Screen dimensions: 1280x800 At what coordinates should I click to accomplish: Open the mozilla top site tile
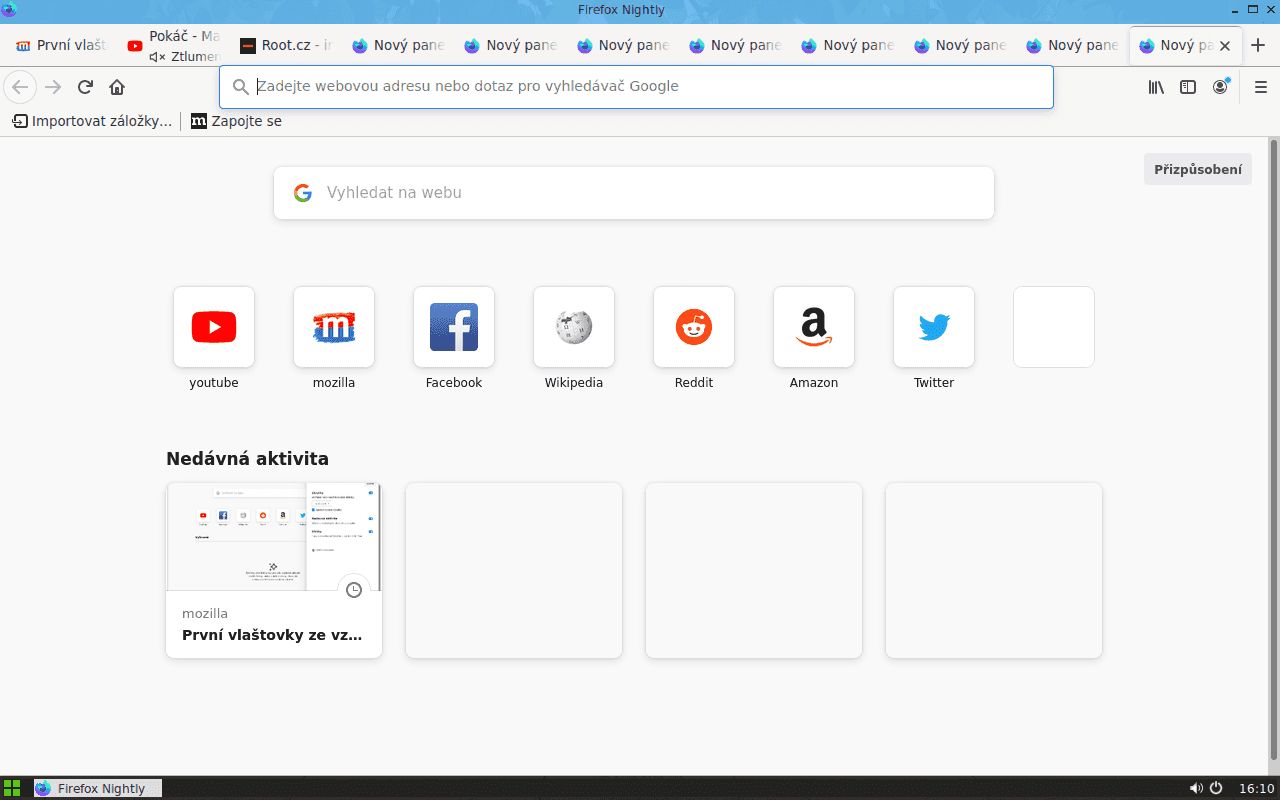[334, 327]
